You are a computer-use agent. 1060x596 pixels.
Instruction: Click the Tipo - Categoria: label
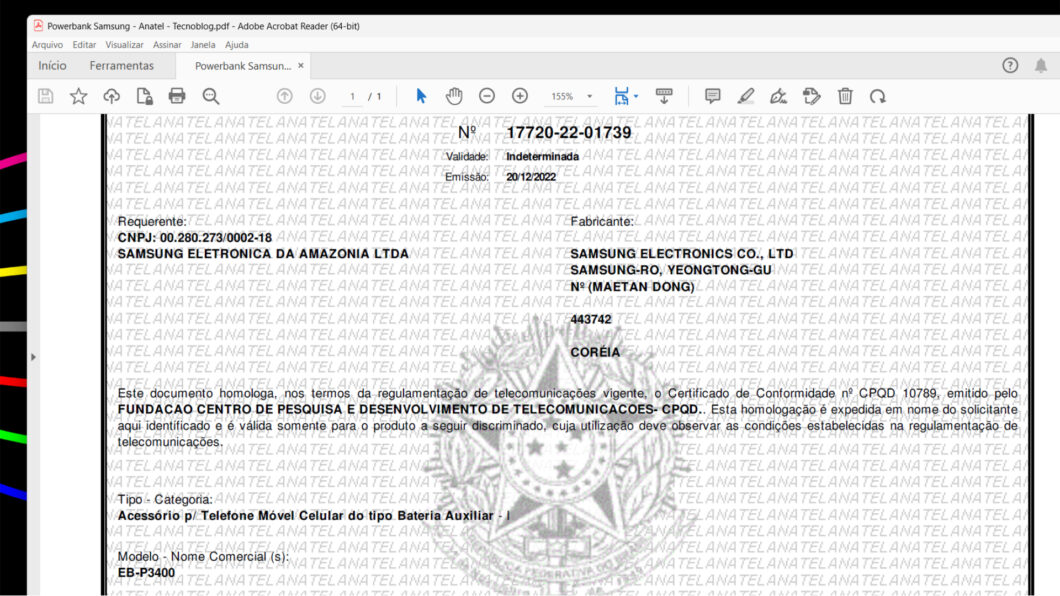(x=165, y=499)
